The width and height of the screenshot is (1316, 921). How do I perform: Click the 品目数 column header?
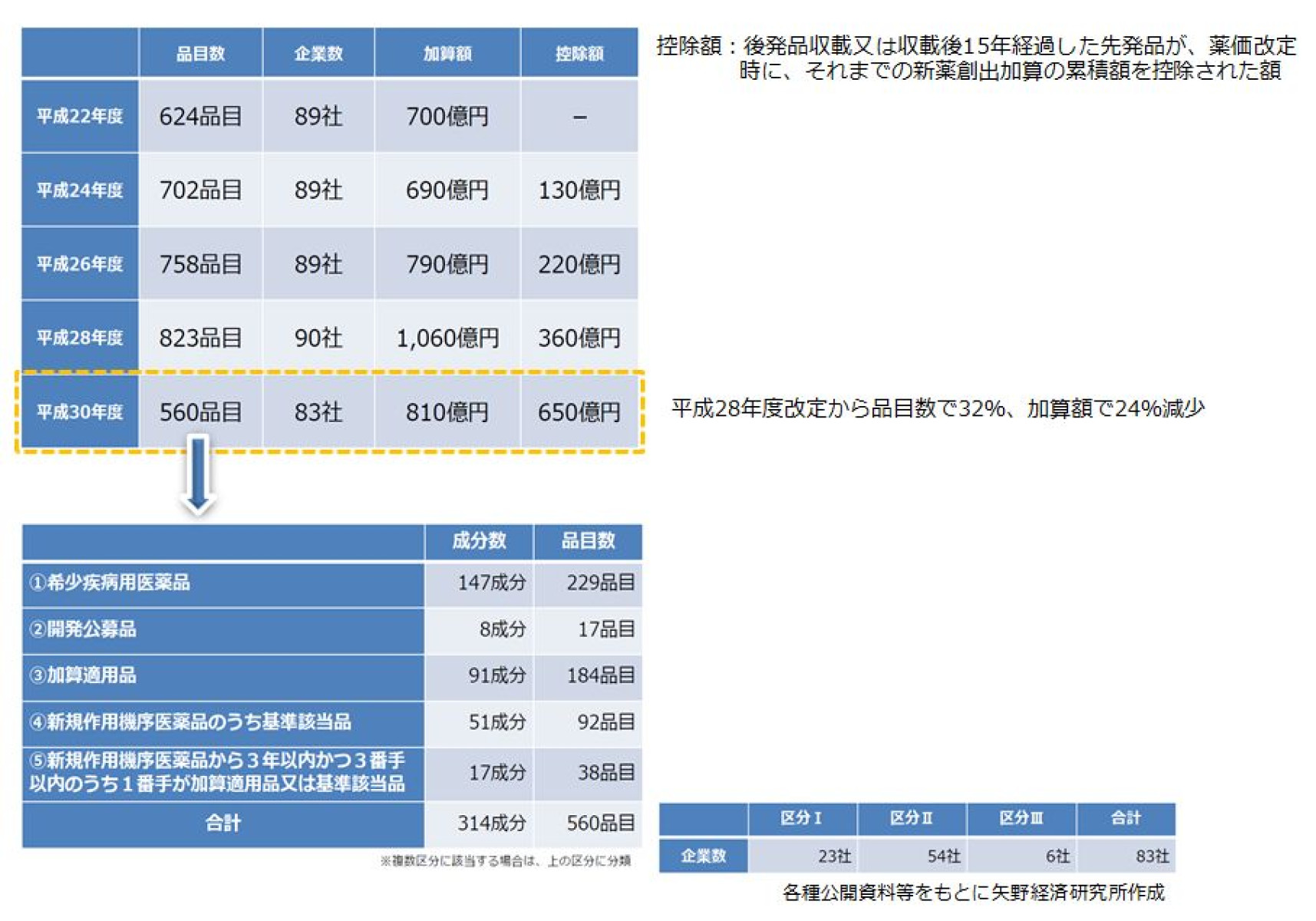(x=200, y=53)
